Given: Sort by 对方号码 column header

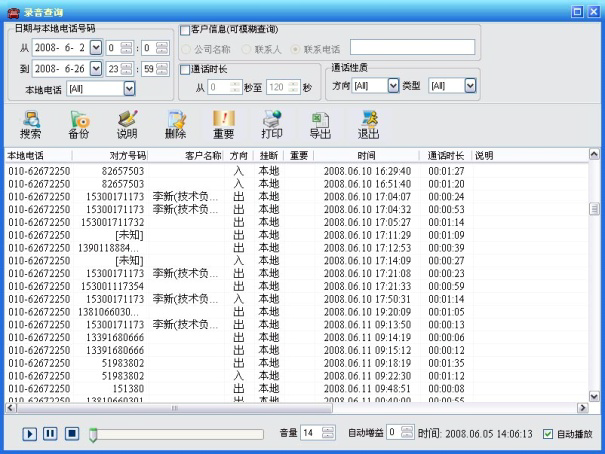Looking at the screenshot, I should click(110, 156).
